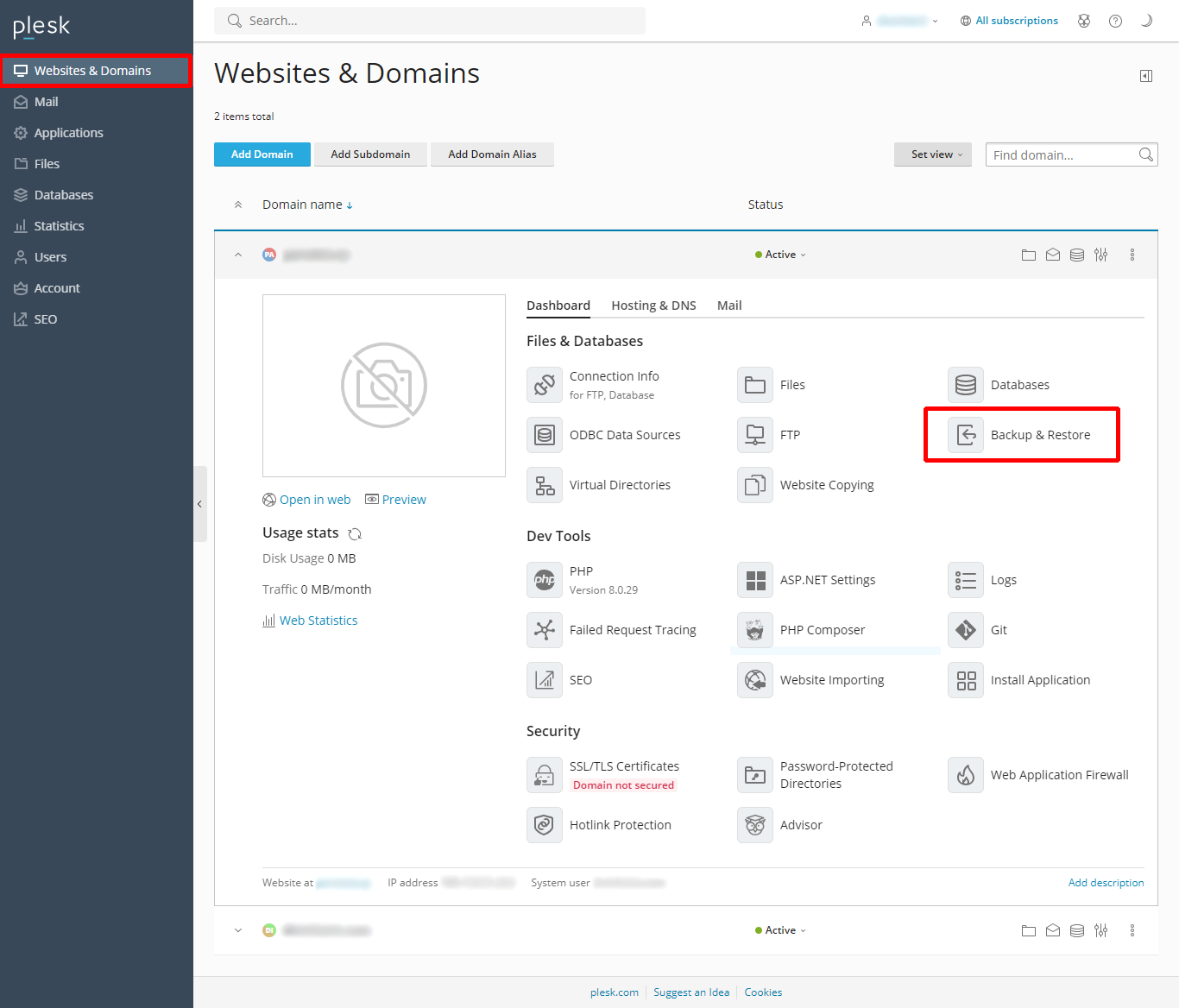Toggle the right side panel icon
The width and height of the screenshot is (1179, 1008).
point(1146,76)
